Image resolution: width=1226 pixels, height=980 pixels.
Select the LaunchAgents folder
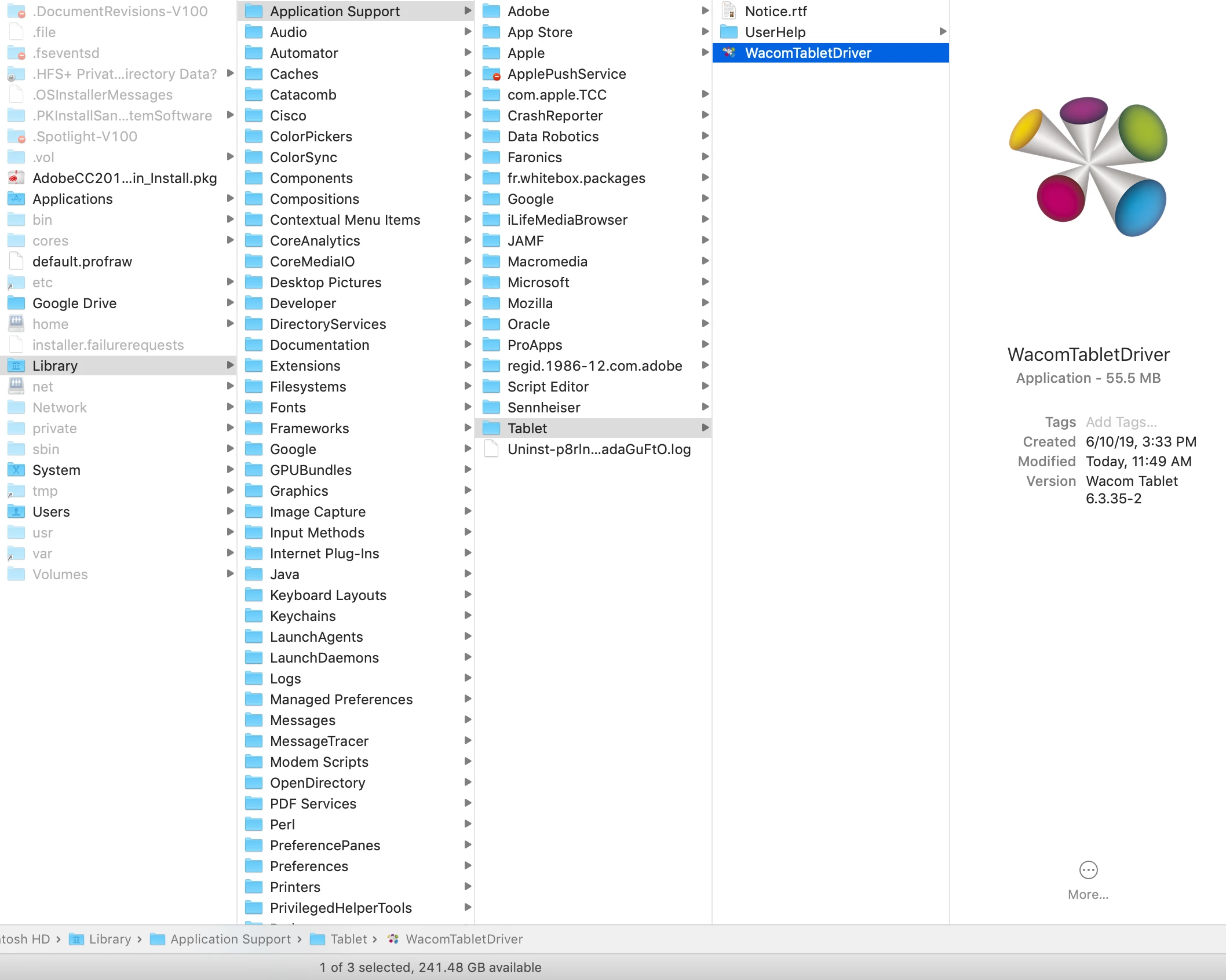356,637
